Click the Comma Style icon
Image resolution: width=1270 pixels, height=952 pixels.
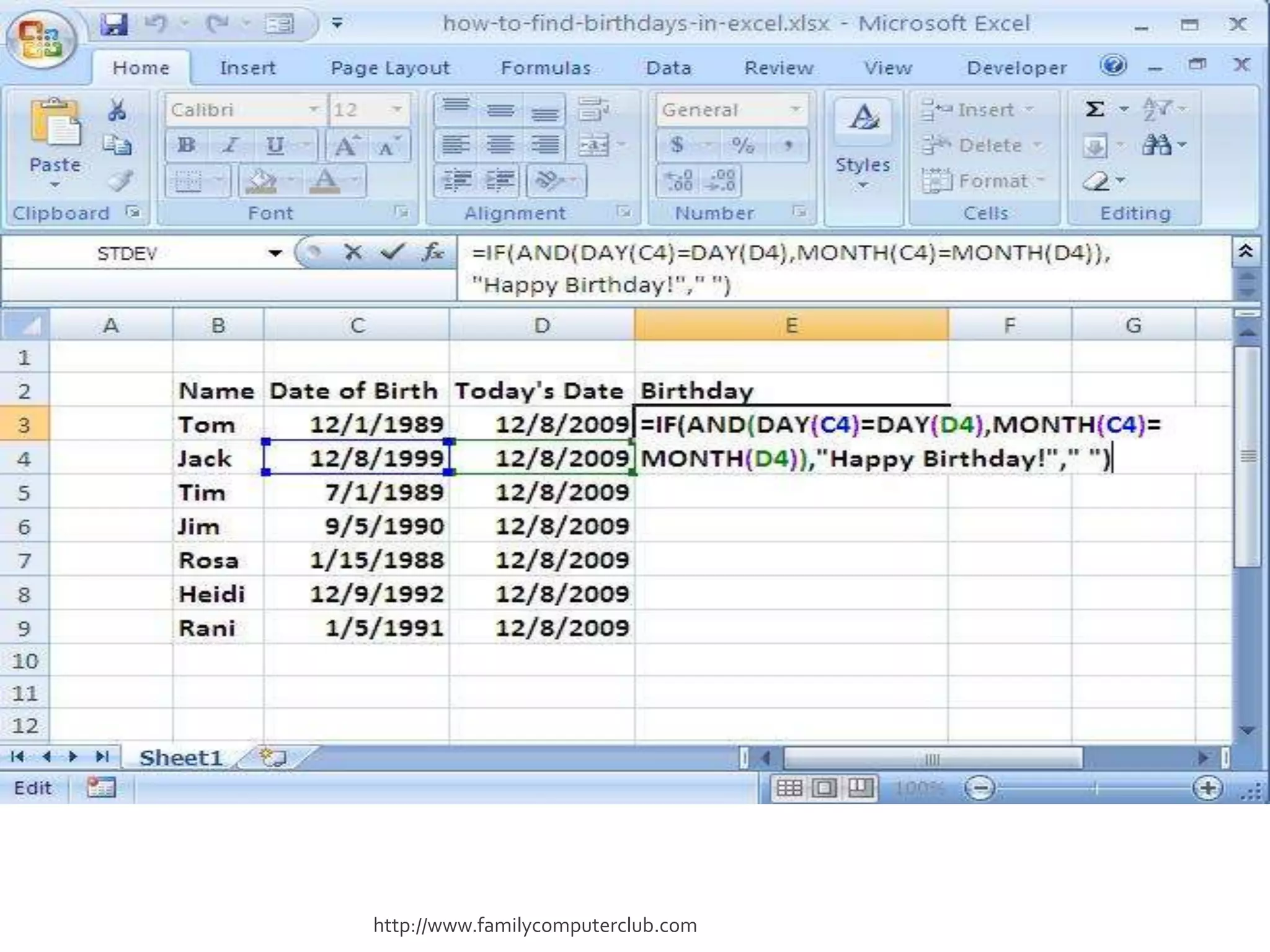[x=788, y=145]
